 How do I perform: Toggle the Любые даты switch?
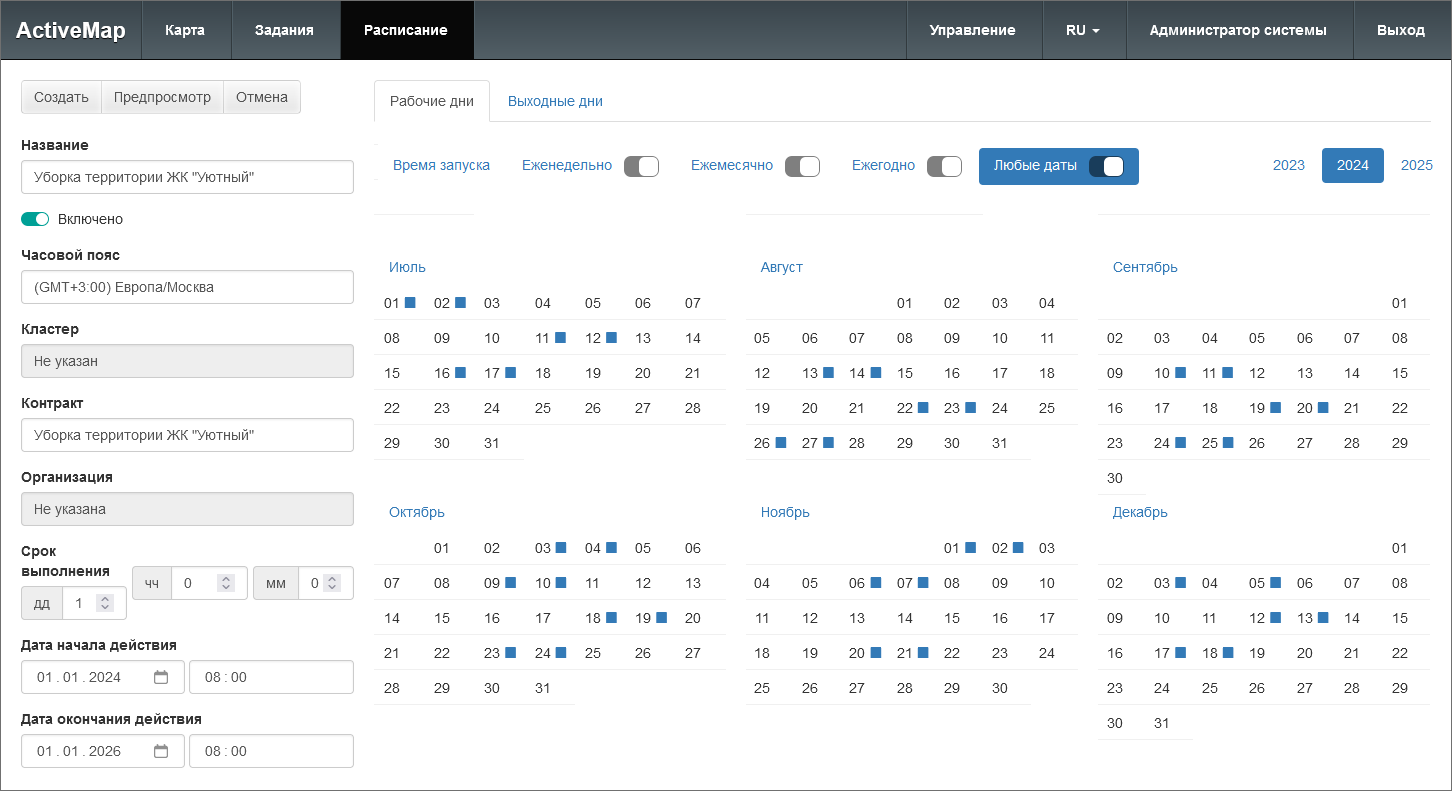click(1106, 166)
